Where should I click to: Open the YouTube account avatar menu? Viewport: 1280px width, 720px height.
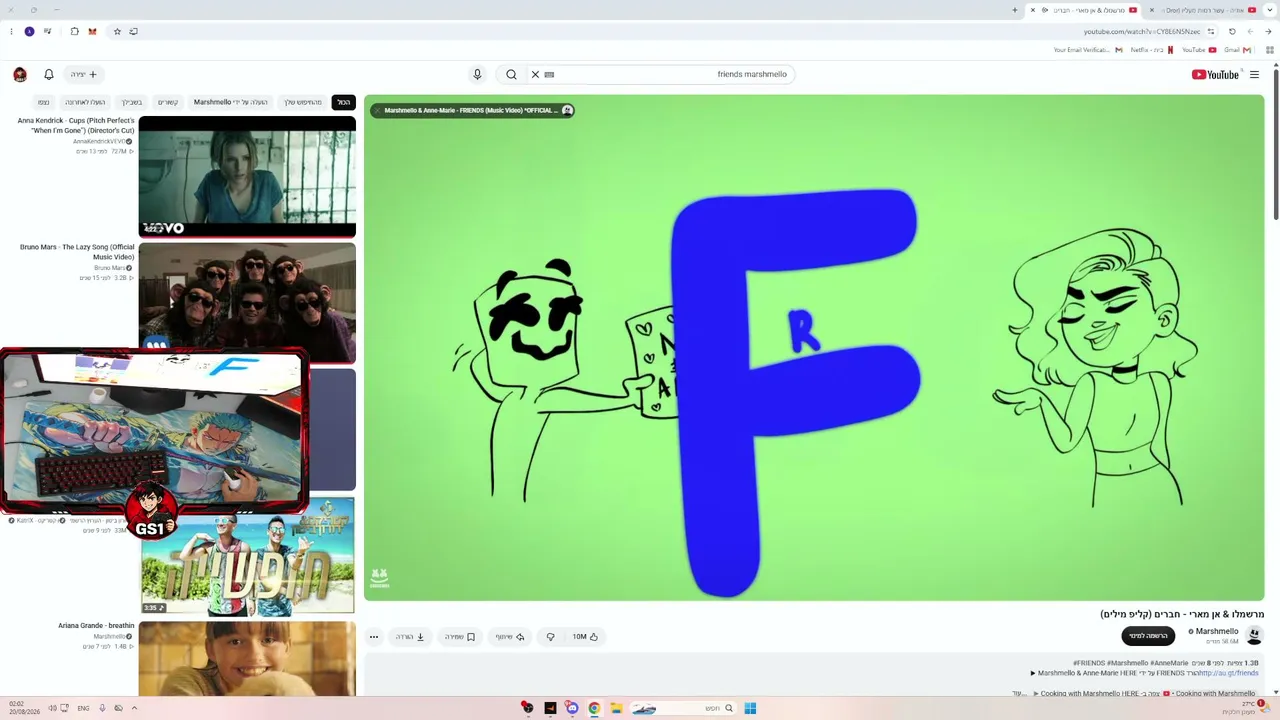(20, 74)
